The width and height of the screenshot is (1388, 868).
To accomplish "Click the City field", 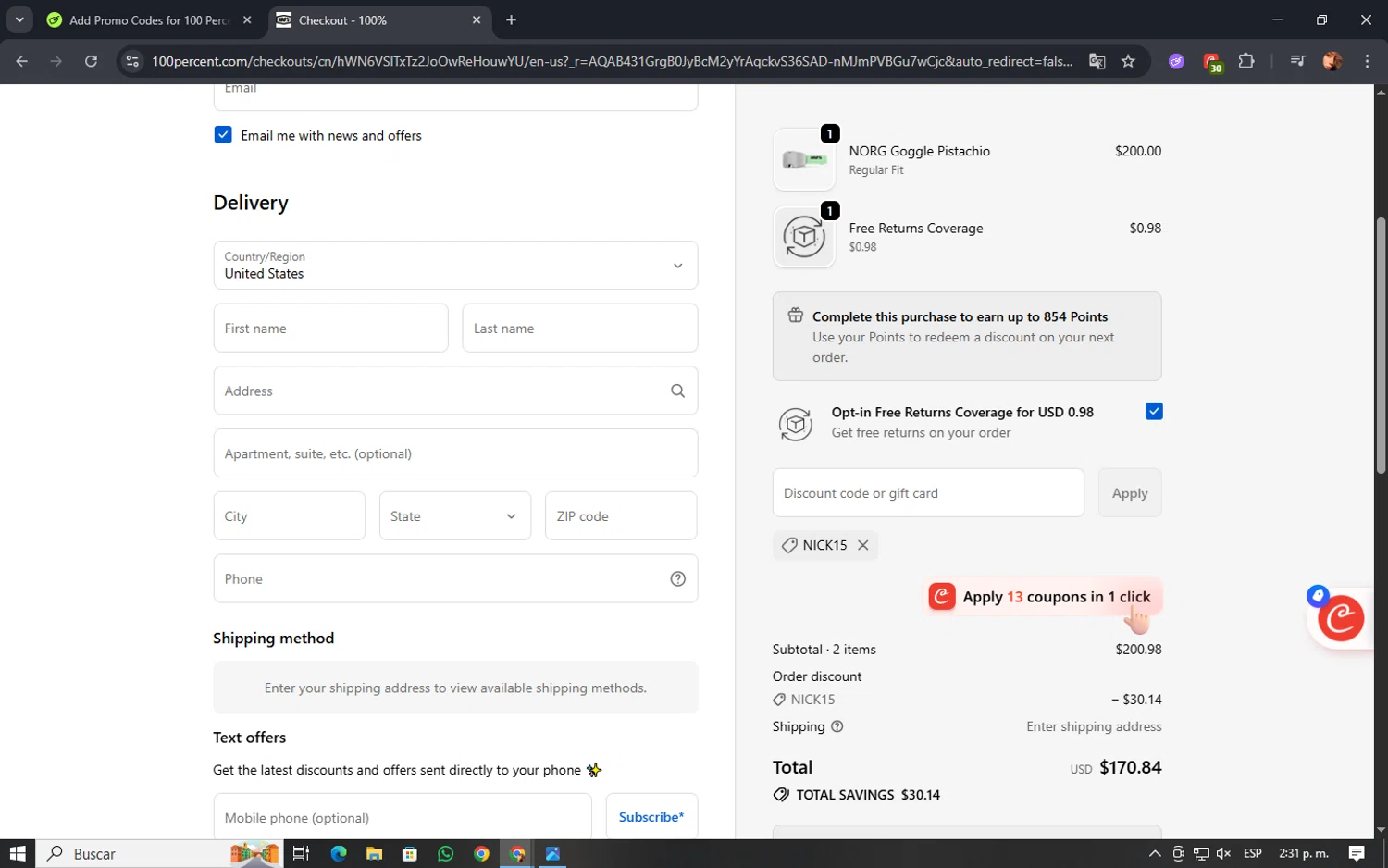I will (x=289, y=515).
